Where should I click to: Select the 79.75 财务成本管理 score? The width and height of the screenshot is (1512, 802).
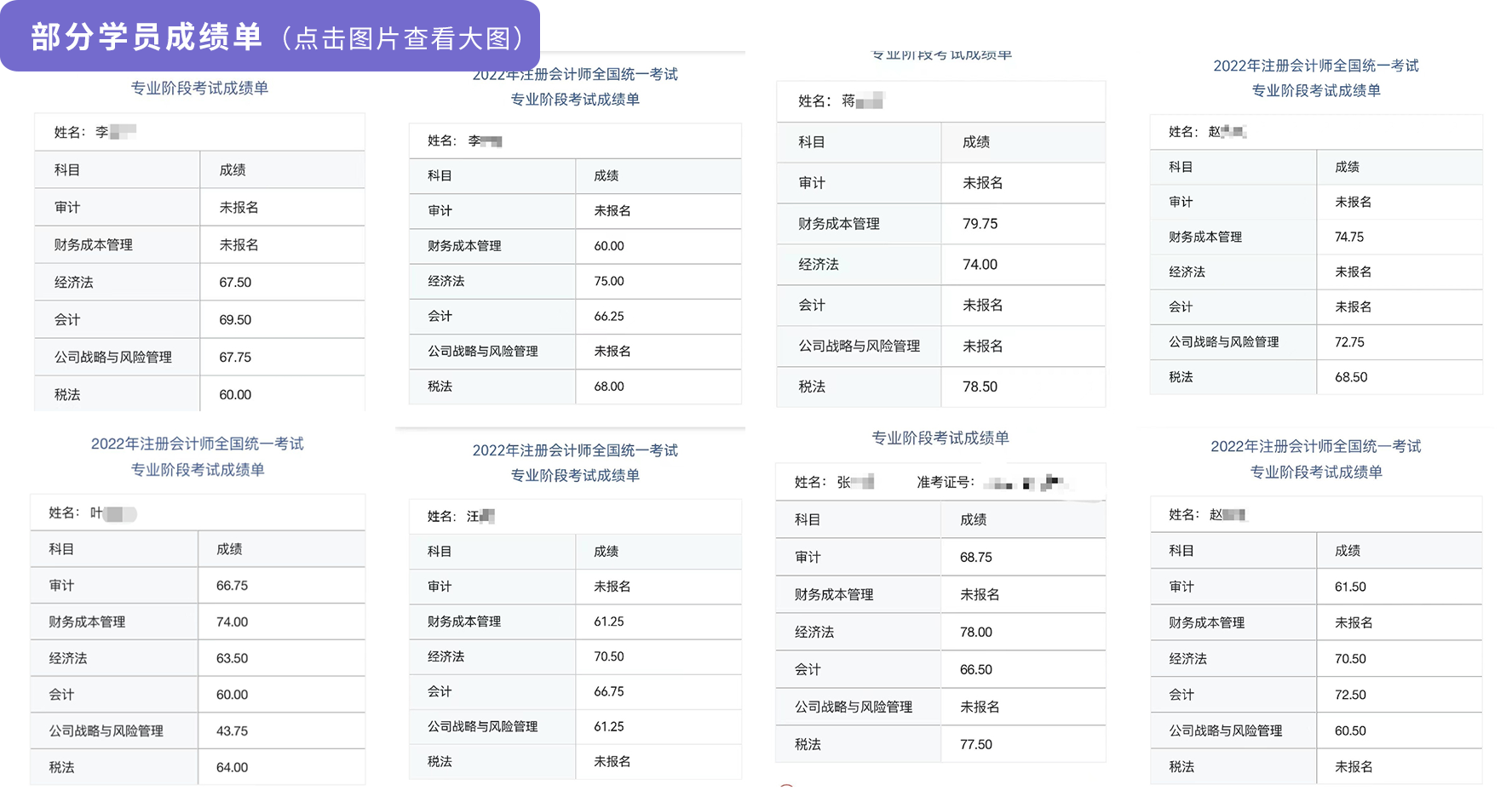pyautogui.click(x=980, y=224)
